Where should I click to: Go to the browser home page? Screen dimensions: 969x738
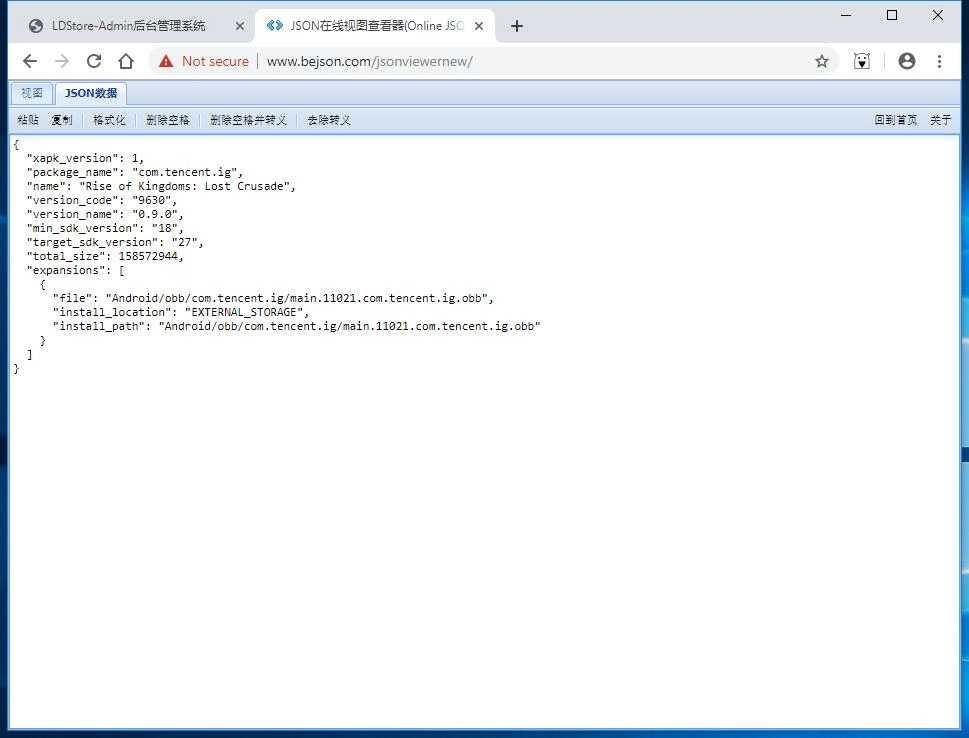126,61
